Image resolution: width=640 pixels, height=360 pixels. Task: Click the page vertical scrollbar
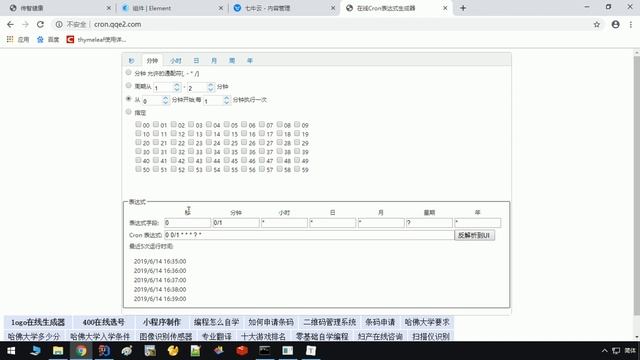pos(637,186)
